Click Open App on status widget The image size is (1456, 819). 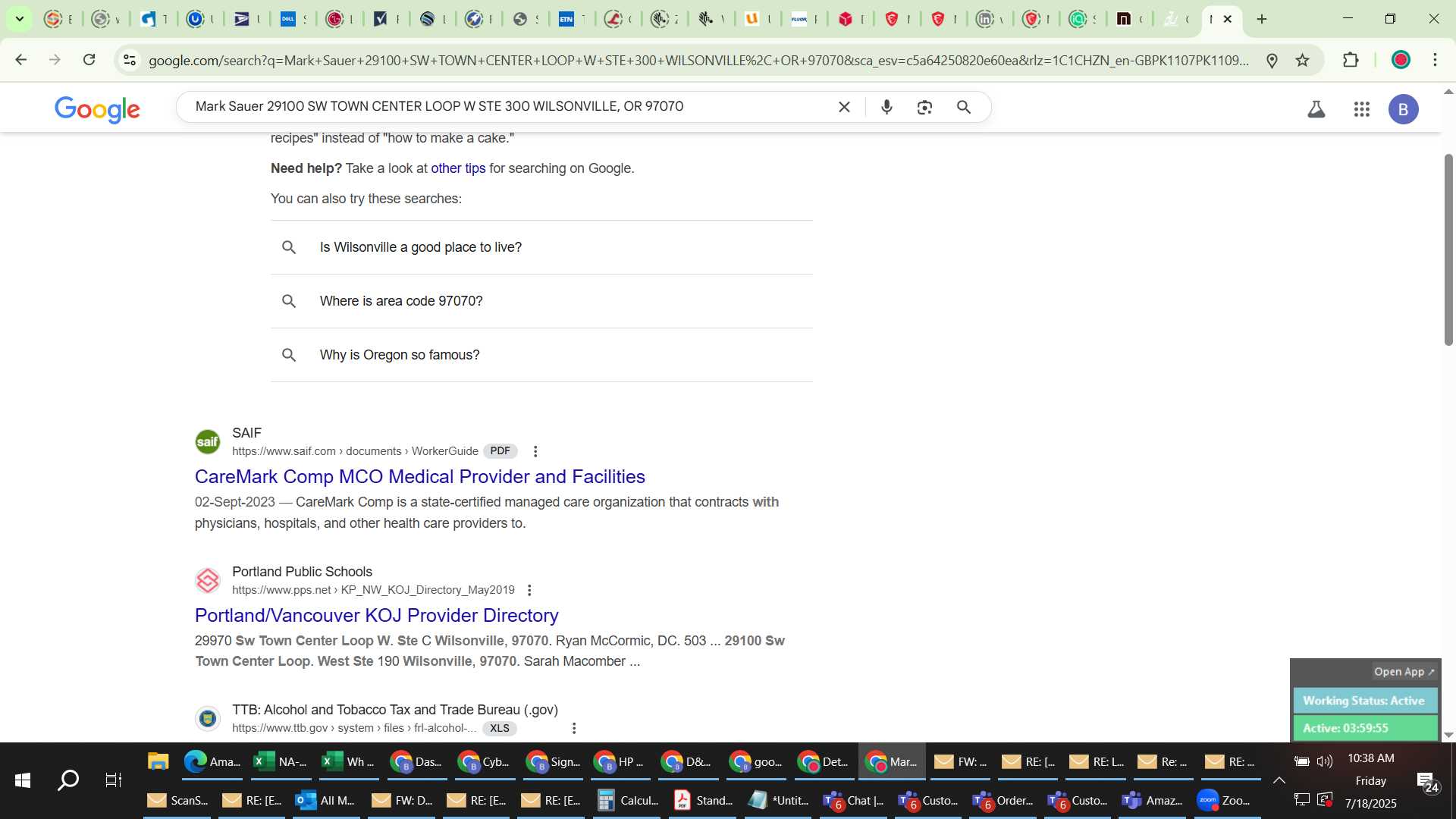click(x=1404, y=672)
